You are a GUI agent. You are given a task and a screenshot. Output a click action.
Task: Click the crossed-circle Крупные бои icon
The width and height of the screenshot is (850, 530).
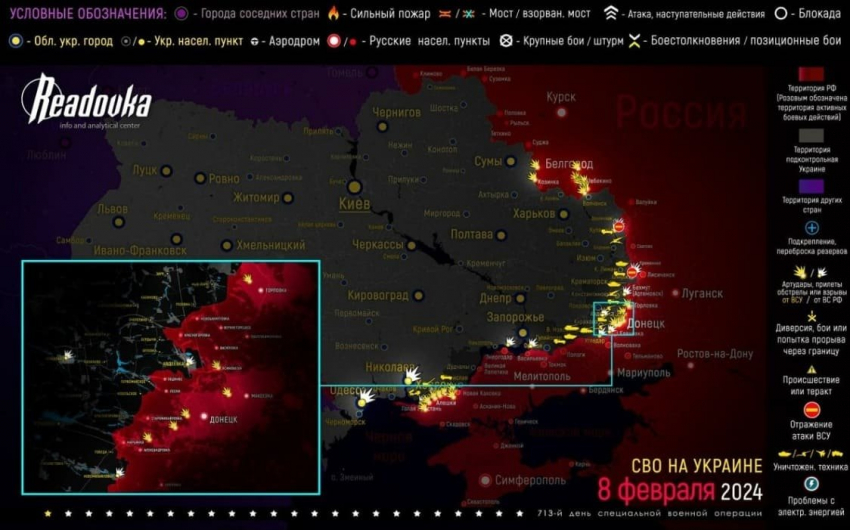506,41
